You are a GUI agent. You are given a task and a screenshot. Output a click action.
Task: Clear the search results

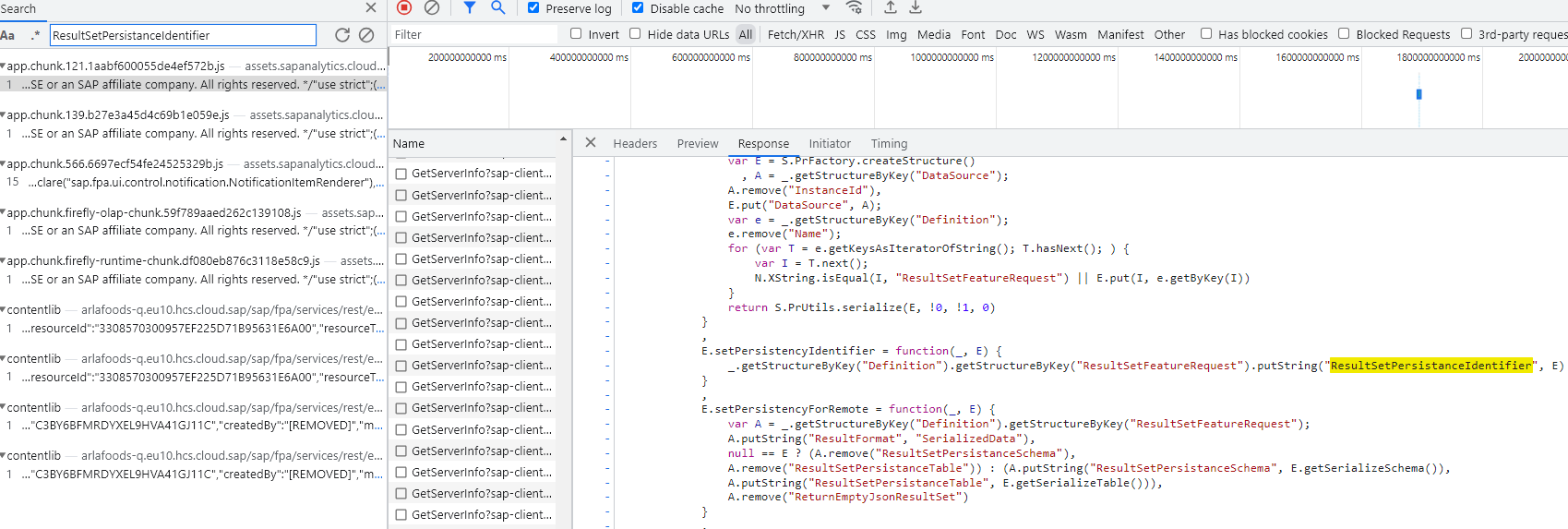(x=366, y=35)
